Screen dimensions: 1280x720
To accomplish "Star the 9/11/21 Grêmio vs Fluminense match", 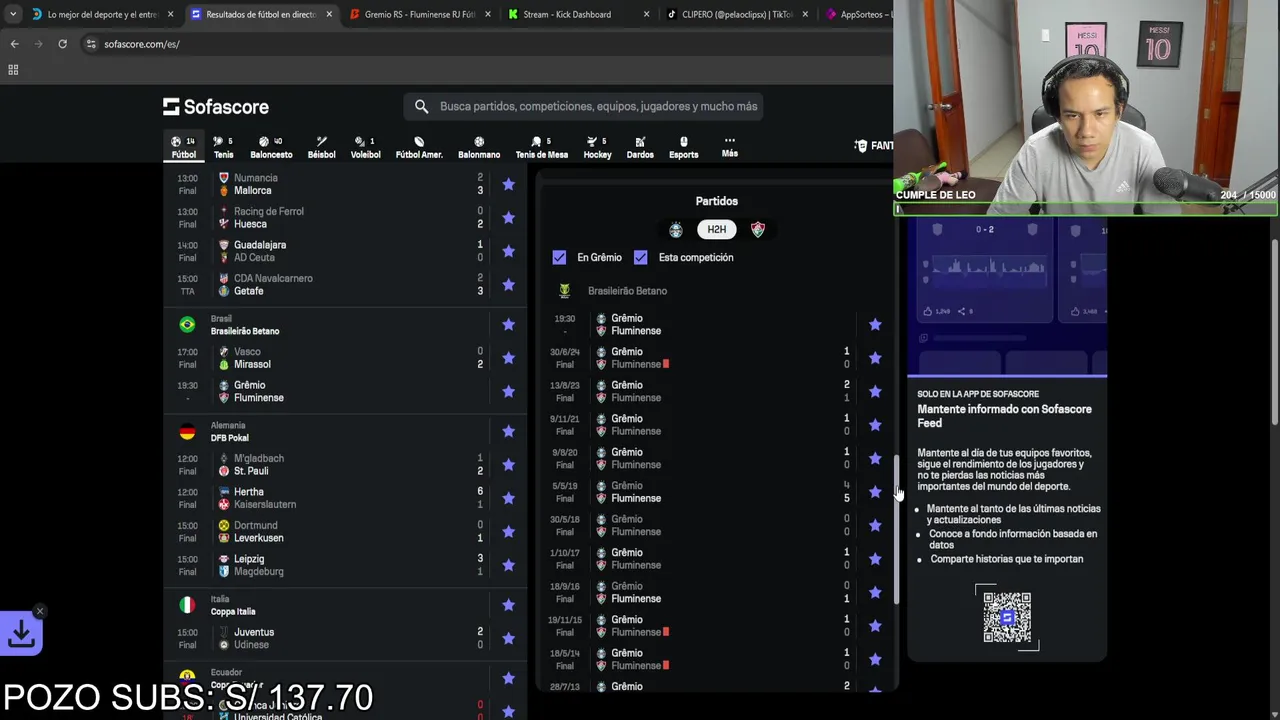I will tap(875, 425).
